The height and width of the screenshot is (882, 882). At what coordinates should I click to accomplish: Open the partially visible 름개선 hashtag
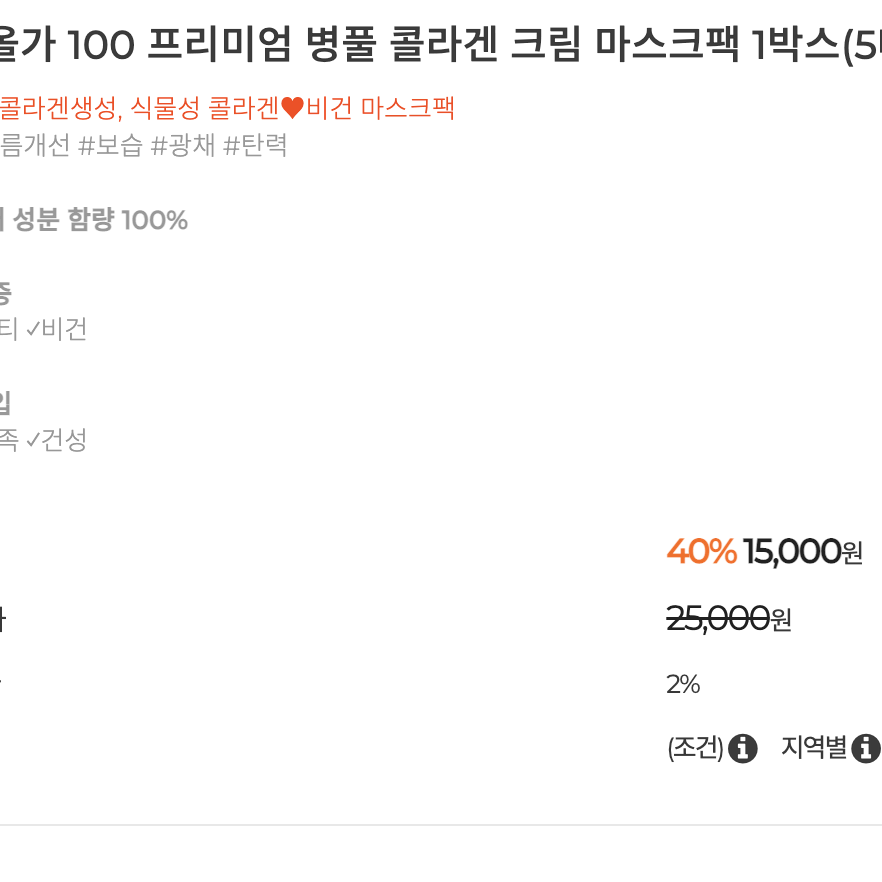(35, 146)
